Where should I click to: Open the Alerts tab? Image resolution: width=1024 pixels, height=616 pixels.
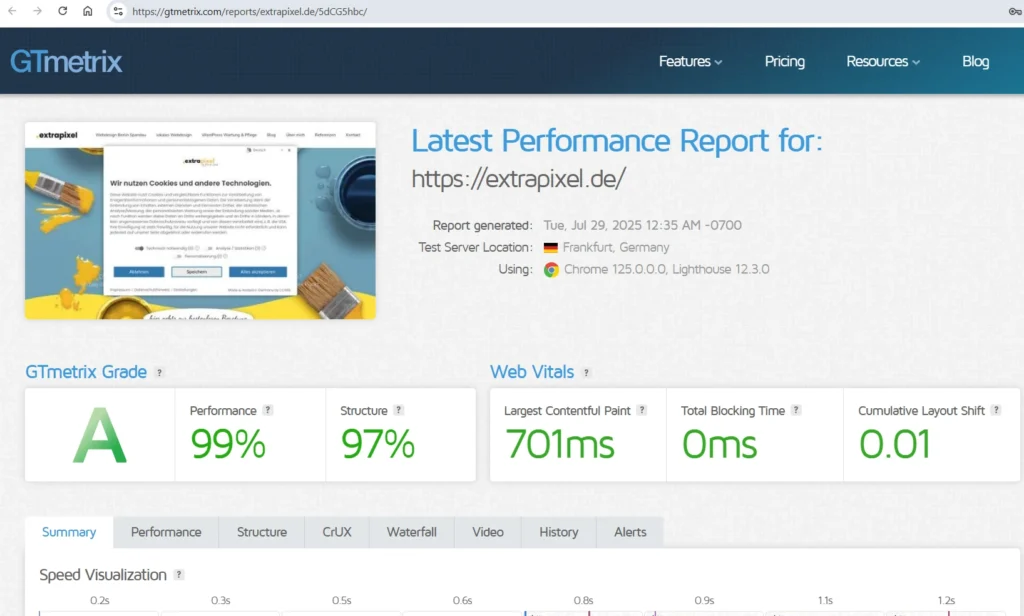pos(630,532)
